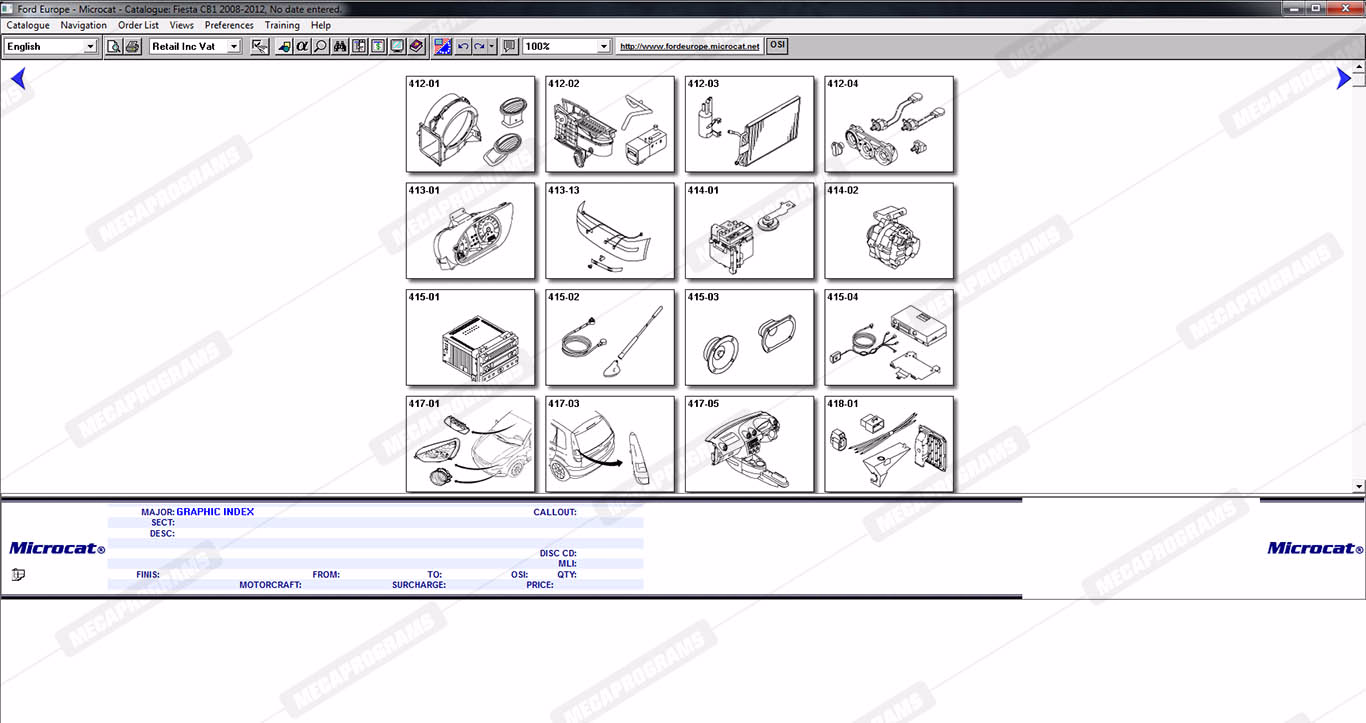Viewport: 1366px width, 723px height.
Task: Open the Order List menu
Action: pos(138,25)
